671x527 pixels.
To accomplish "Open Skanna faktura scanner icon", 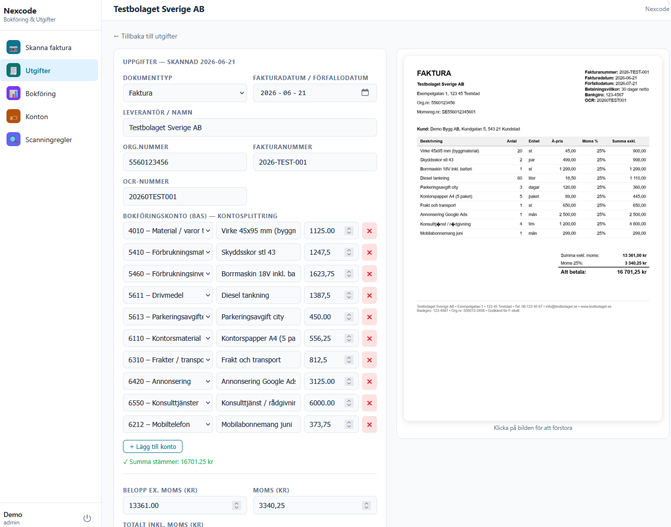I will [13, 48].
